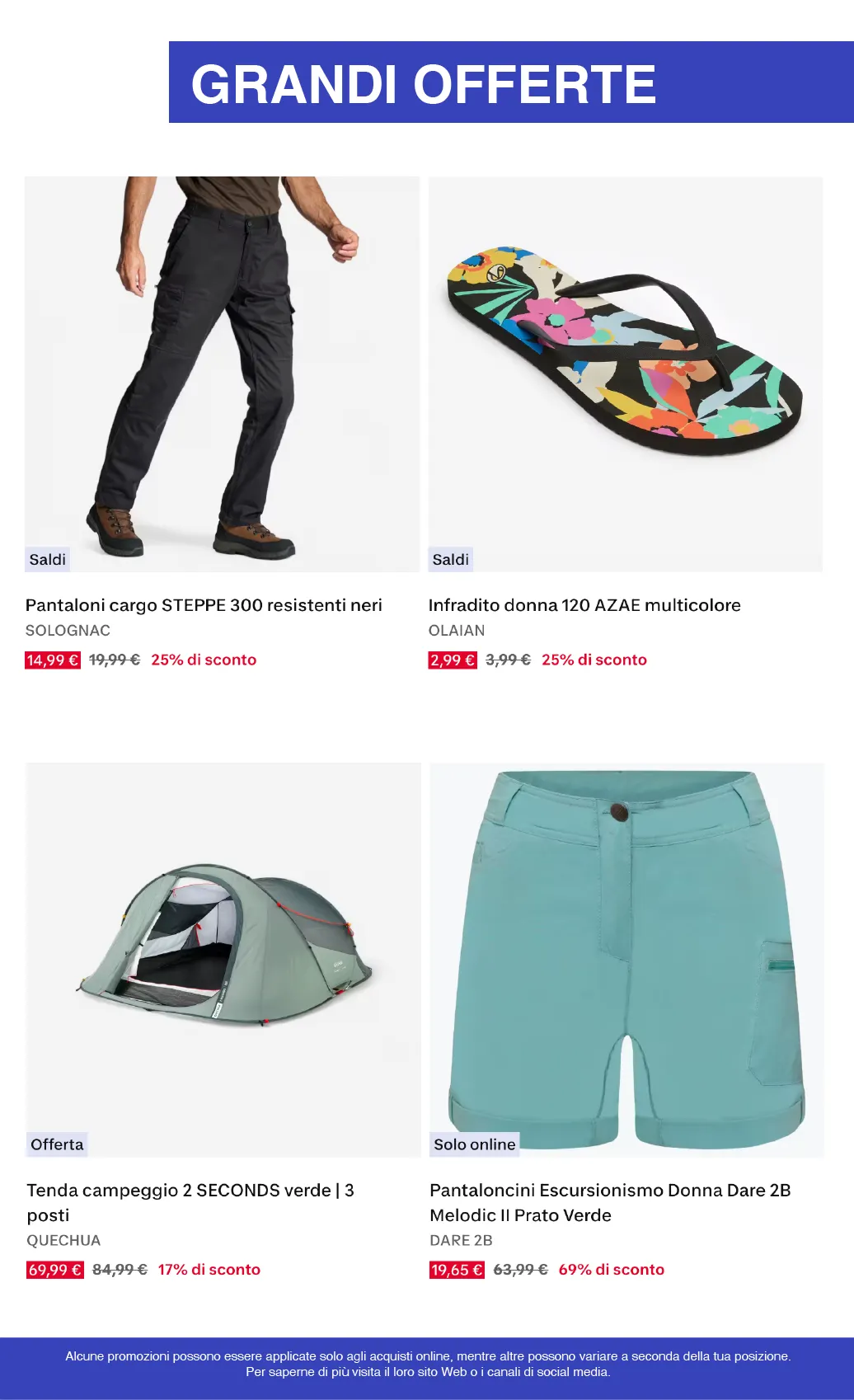Open the multicolor flip-flop product image
The image size is (854, 1400).
click(x=626, y=373)
